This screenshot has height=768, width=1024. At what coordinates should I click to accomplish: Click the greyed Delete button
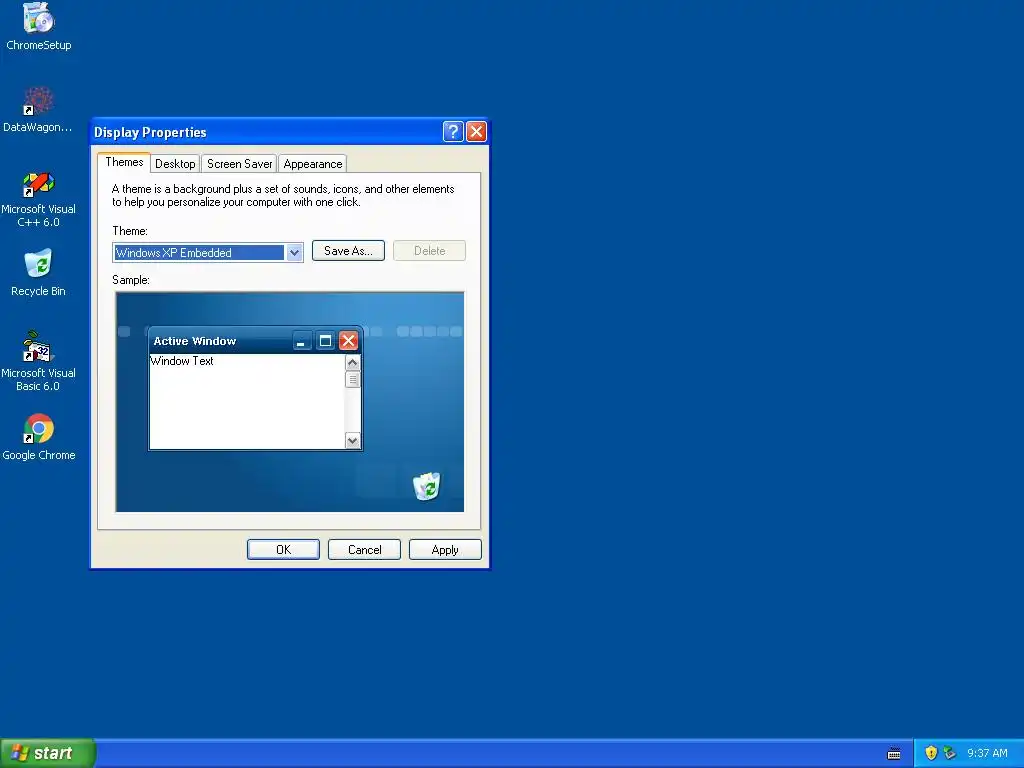[x=430, y=251]
